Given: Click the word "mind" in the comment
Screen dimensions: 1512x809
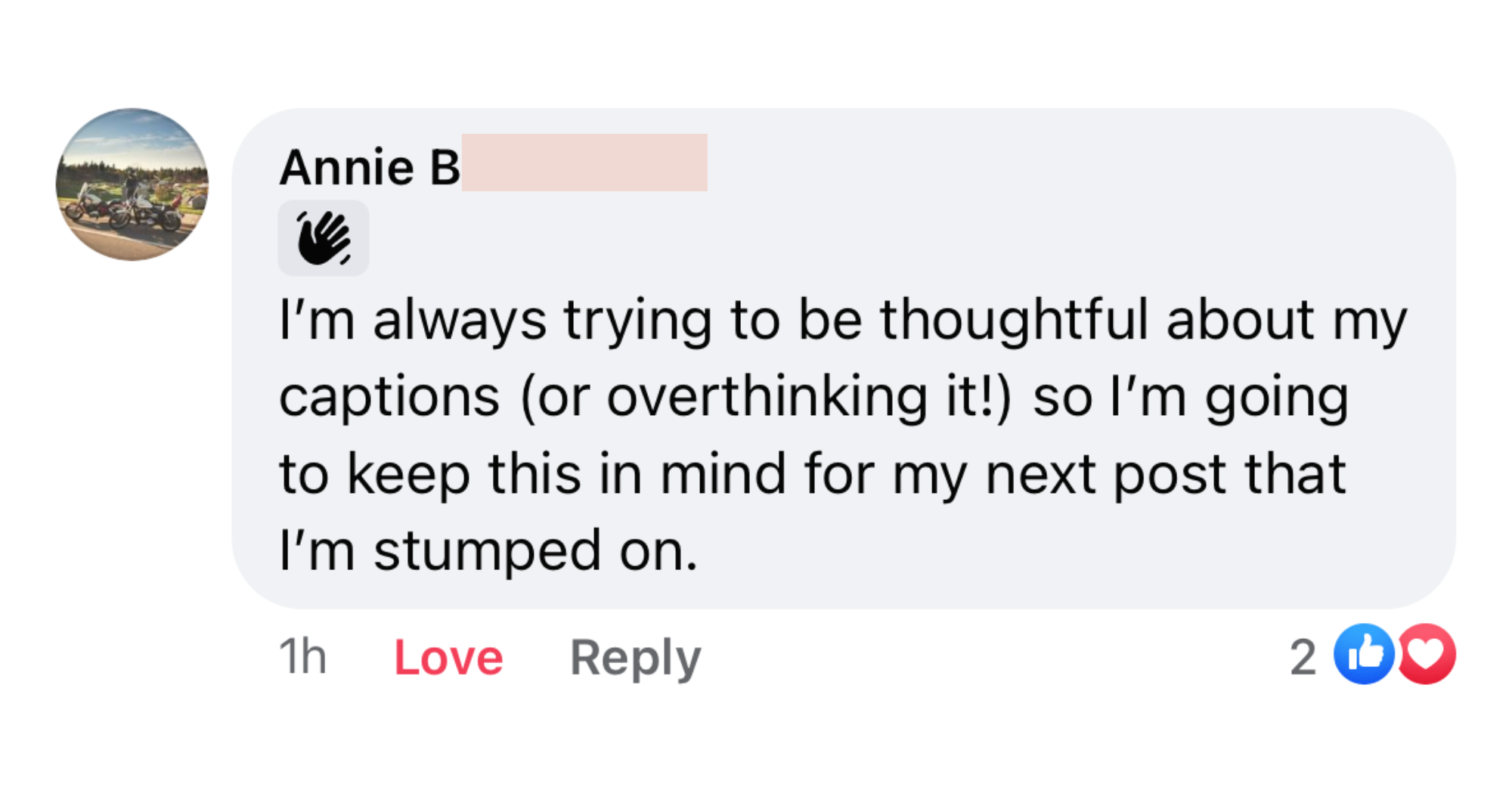Looking at the screenshot, I should pos(723,474).
